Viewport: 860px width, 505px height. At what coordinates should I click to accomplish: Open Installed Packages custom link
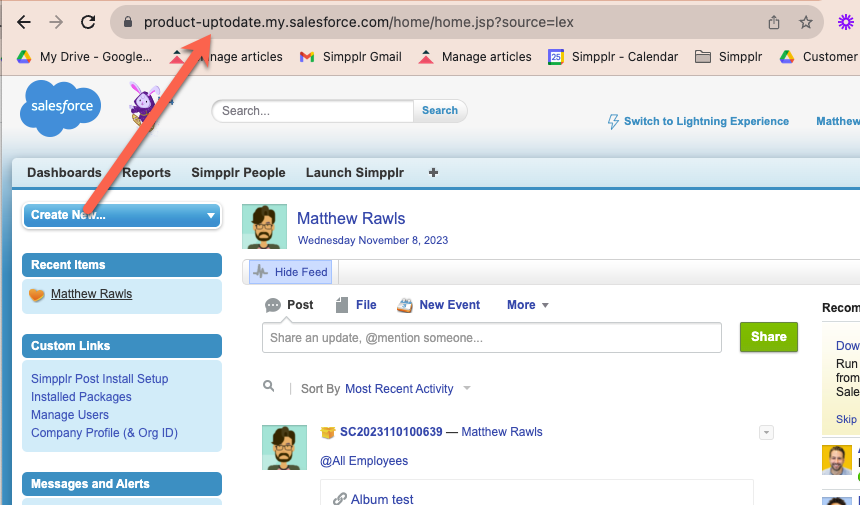coord(81,397)
